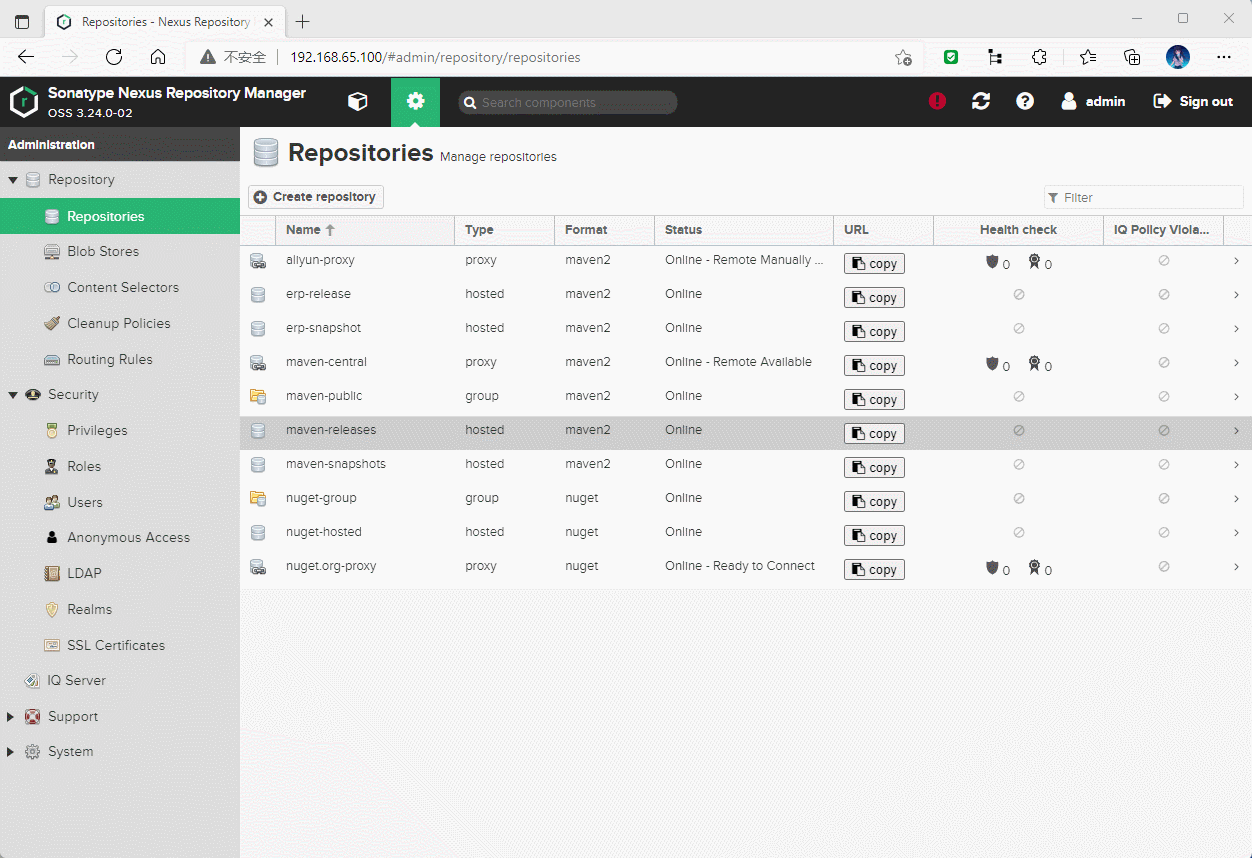
Task: Open browser settings and more menu
Action: point(1223,57)
